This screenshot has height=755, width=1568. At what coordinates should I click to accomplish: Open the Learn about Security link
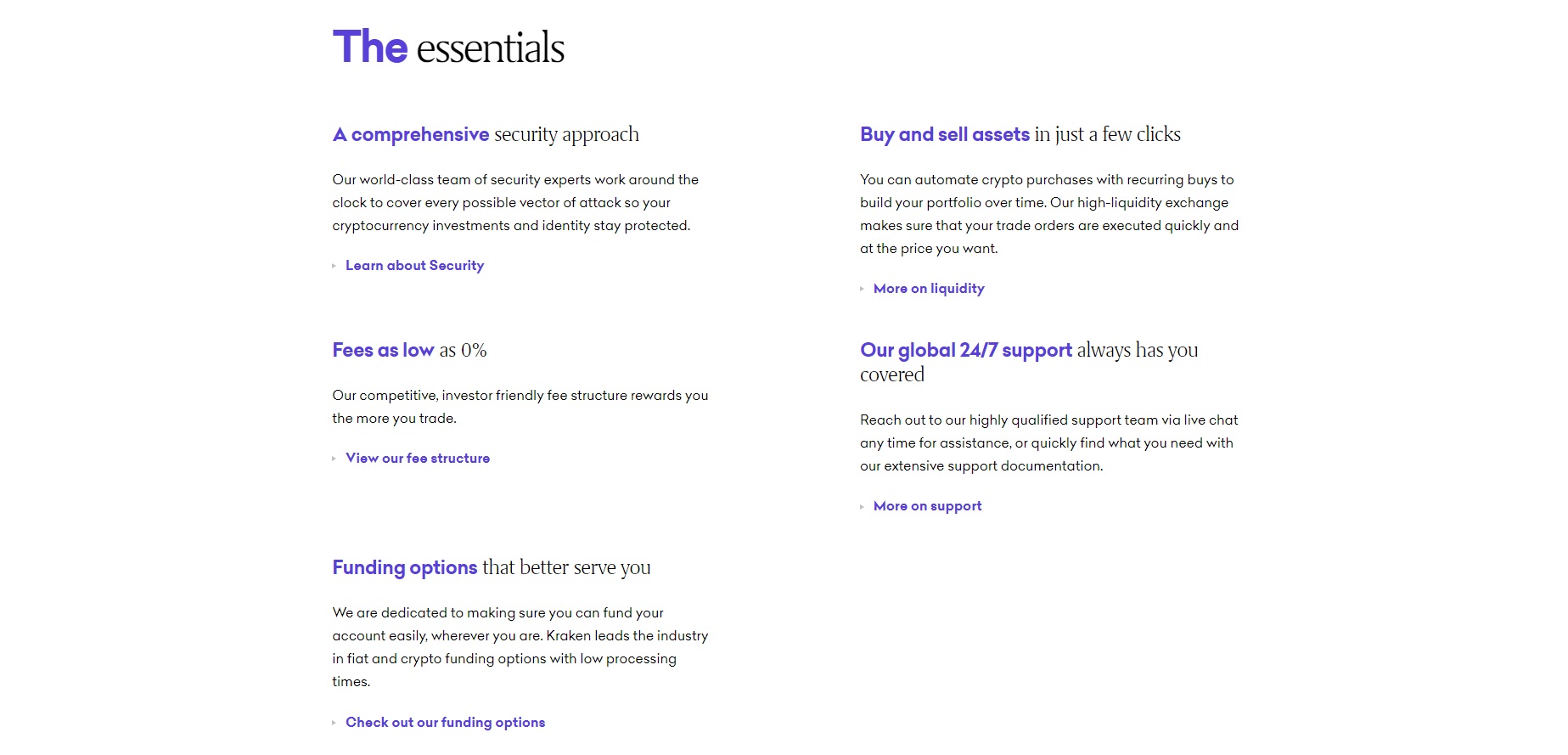point(414,266)
